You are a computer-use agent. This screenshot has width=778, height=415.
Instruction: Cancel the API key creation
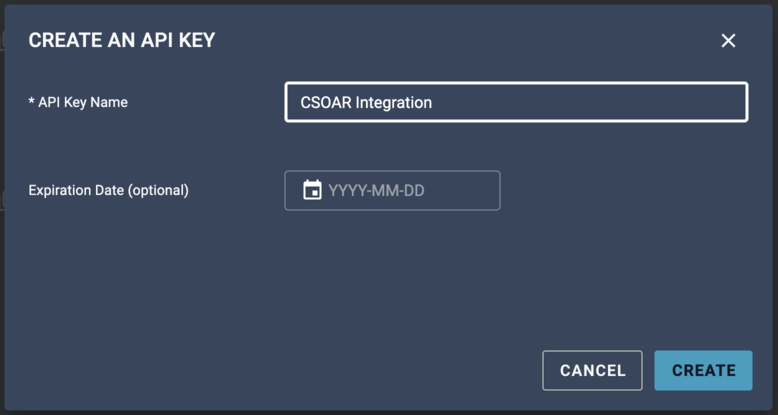592,370
